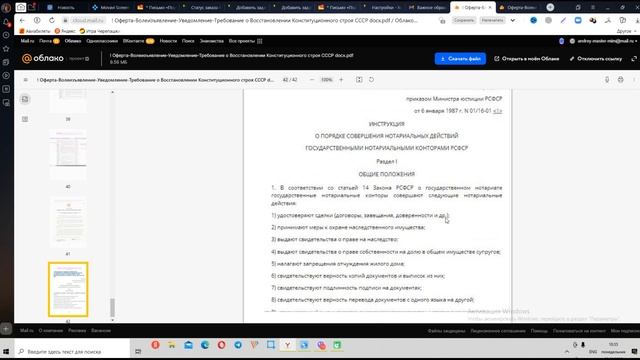
Task: Follow the <1> footnote link in document
Action: [498, 111]
